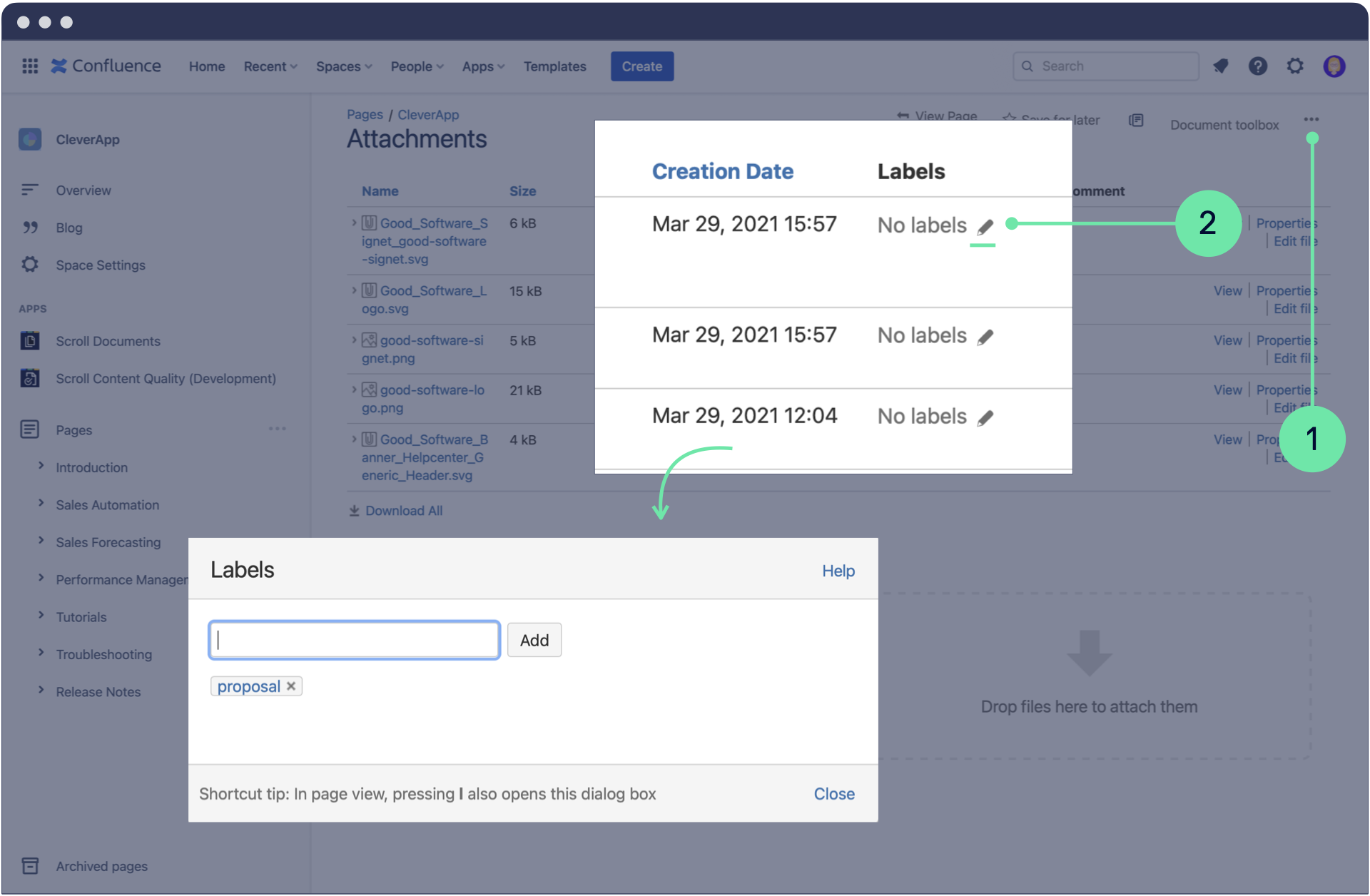The height and width of the screenshot is (896, 1370).
Task: Open the more actions ellipsis menu
Action: coord(1311,119)
